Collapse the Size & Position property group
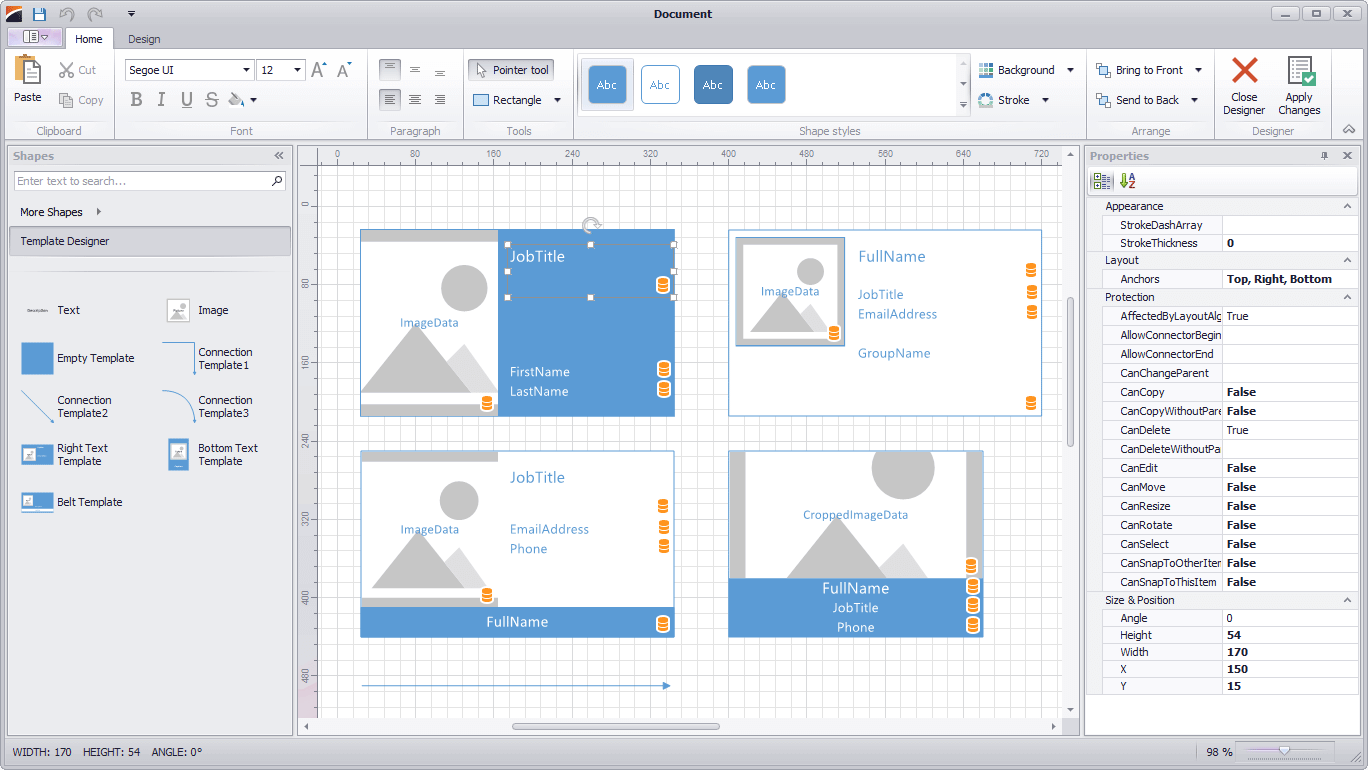The width and height of the screenshot is (1368, 770). (1347, 600)
